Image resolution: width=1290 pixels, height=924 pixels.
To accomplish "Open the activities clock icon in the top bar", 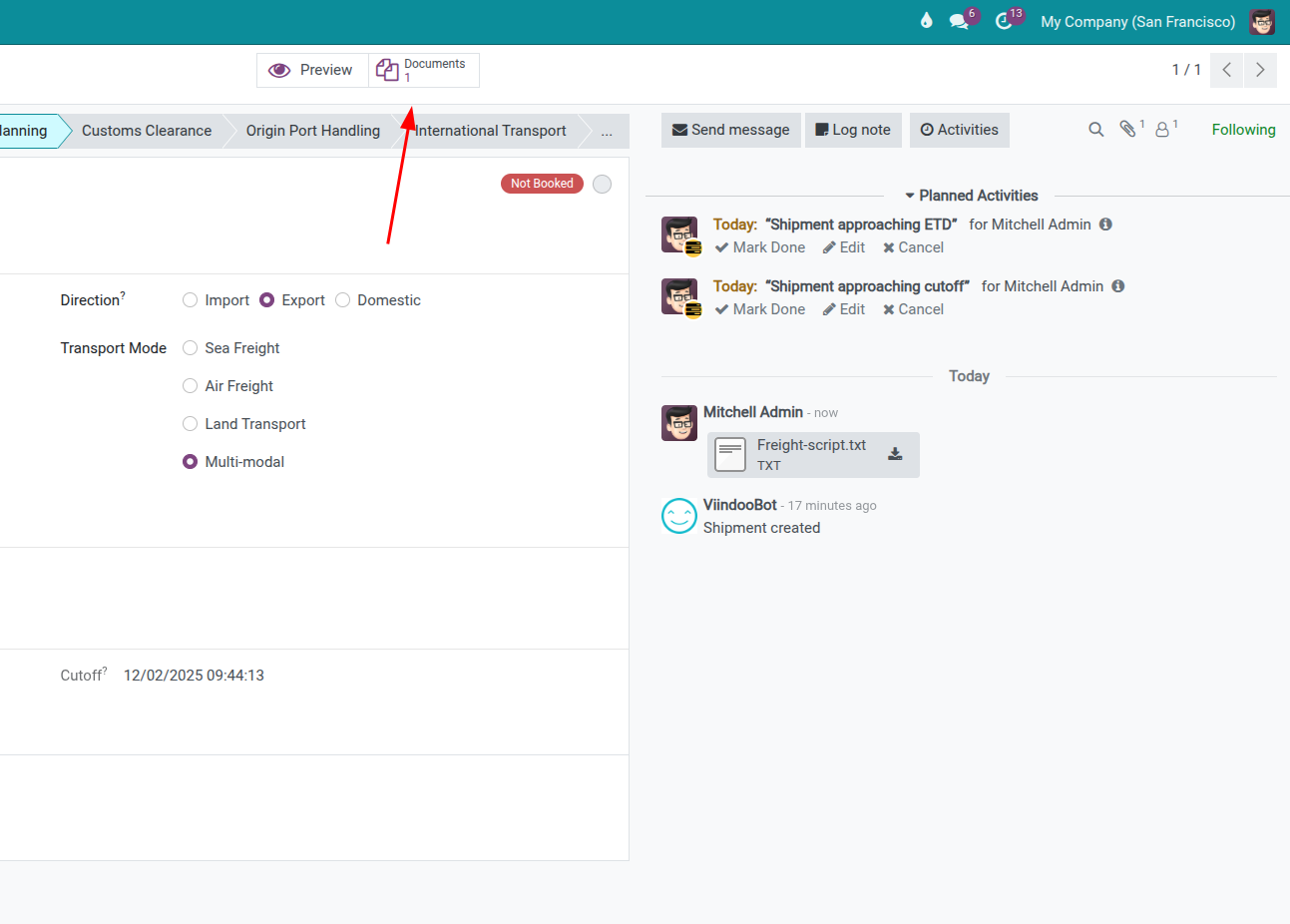I will tap(1004, 21).
